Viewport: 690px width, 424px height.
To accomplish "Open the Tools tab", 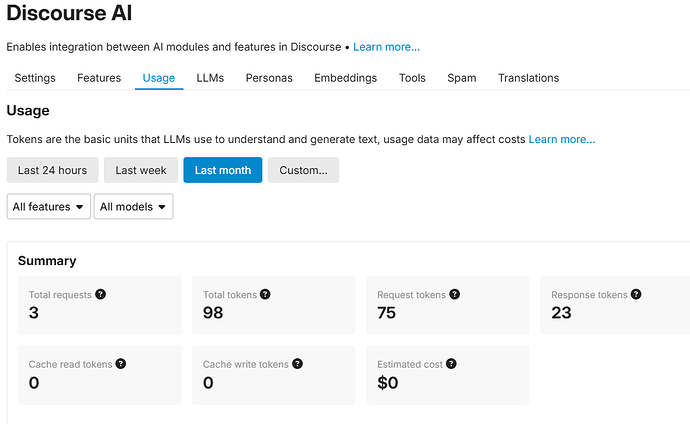I will tap(412, 78).
